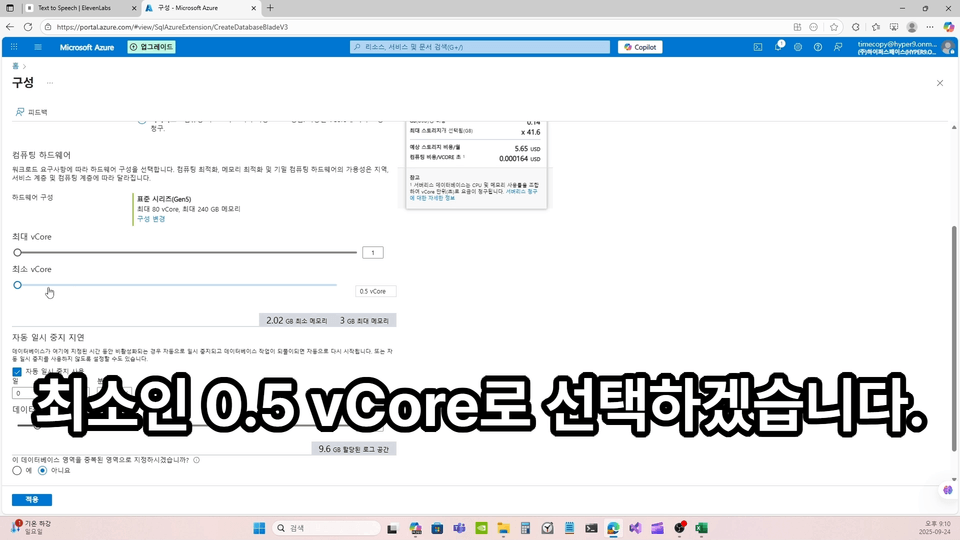Click the taskbar clock and date

pos(937,528)
